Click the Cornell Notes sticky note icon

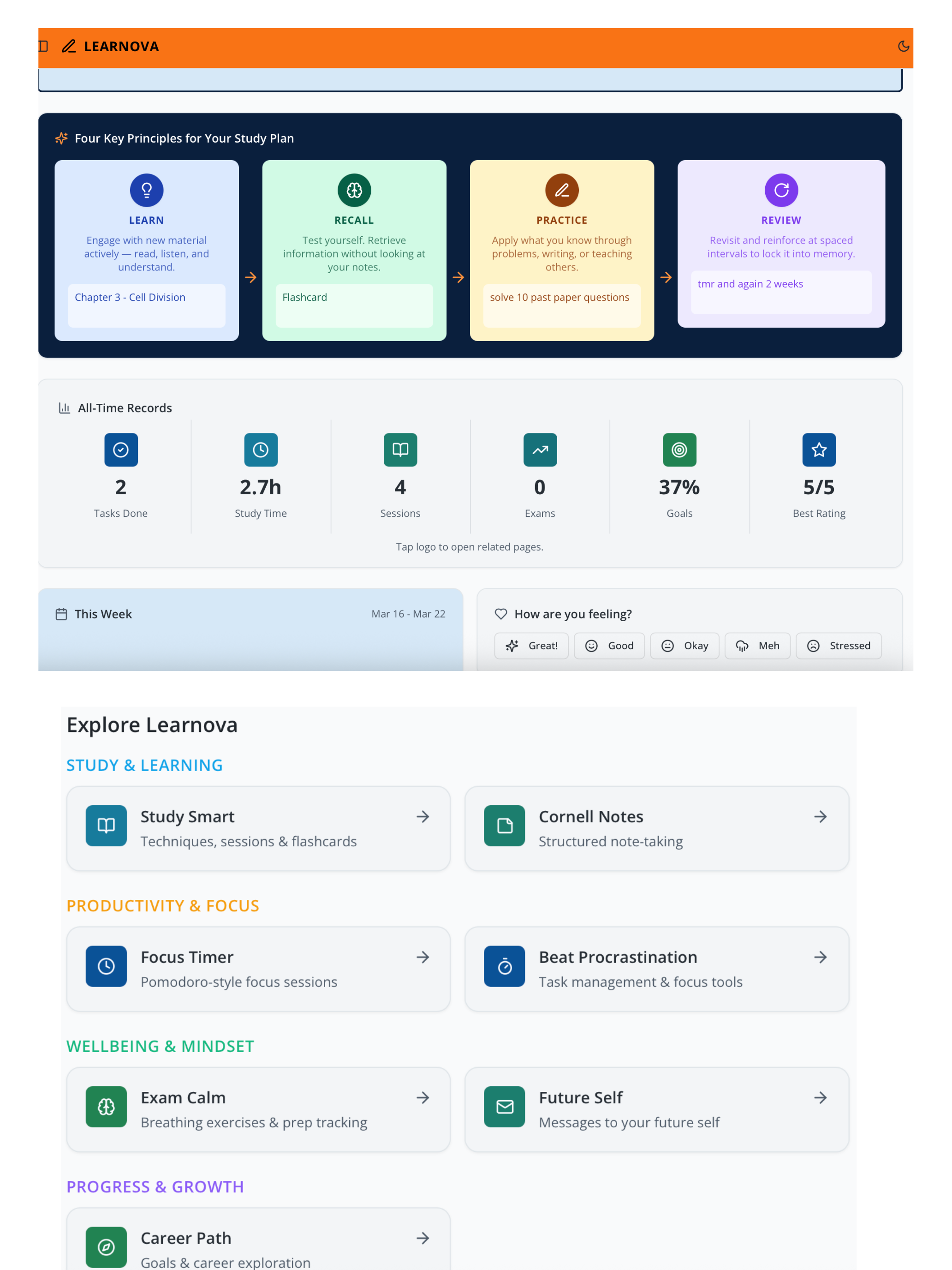(x=505, y=826)
